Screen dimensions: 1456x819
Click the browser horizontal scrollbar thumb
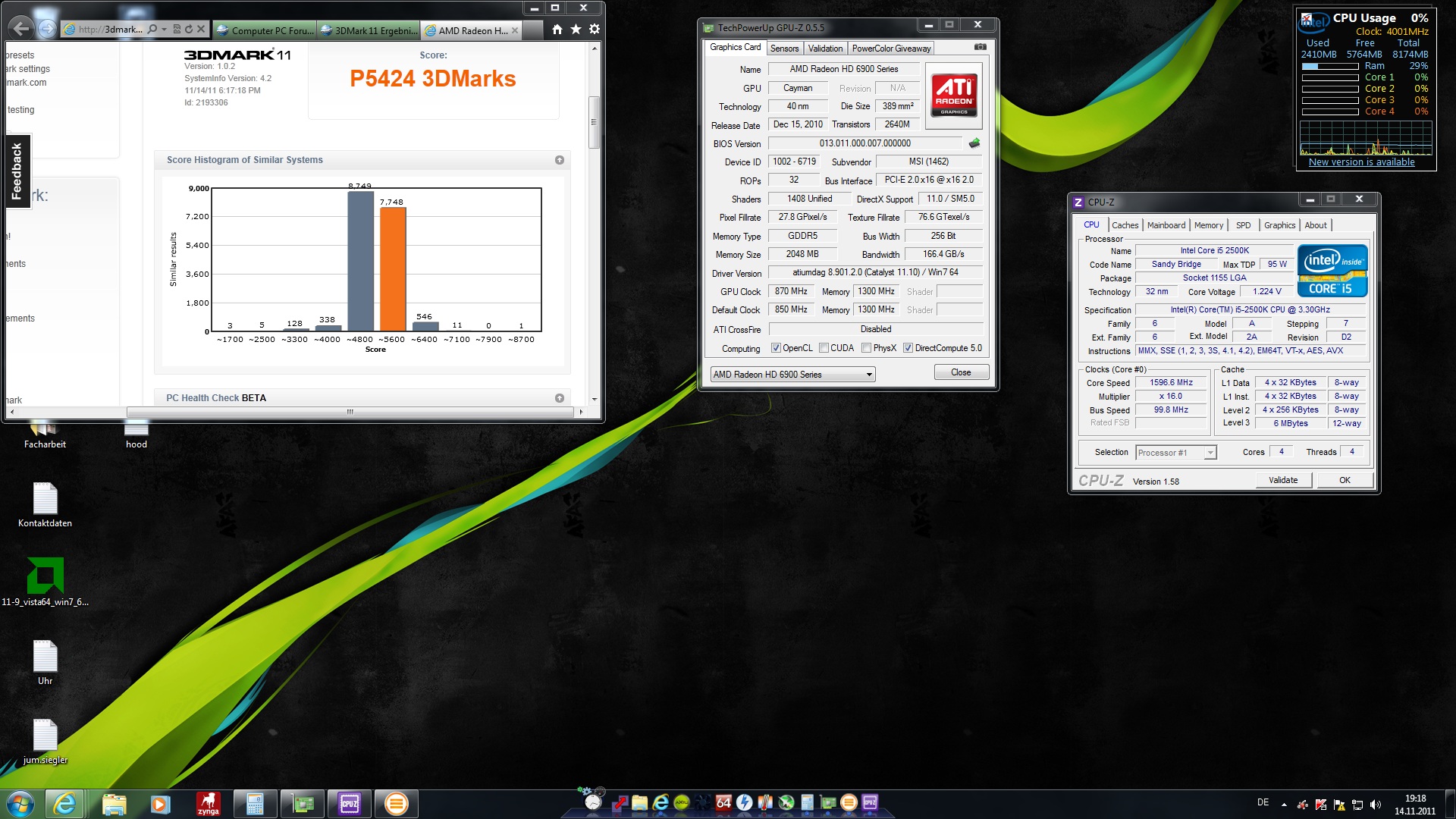pyautogui.click(x=350, y=412)
